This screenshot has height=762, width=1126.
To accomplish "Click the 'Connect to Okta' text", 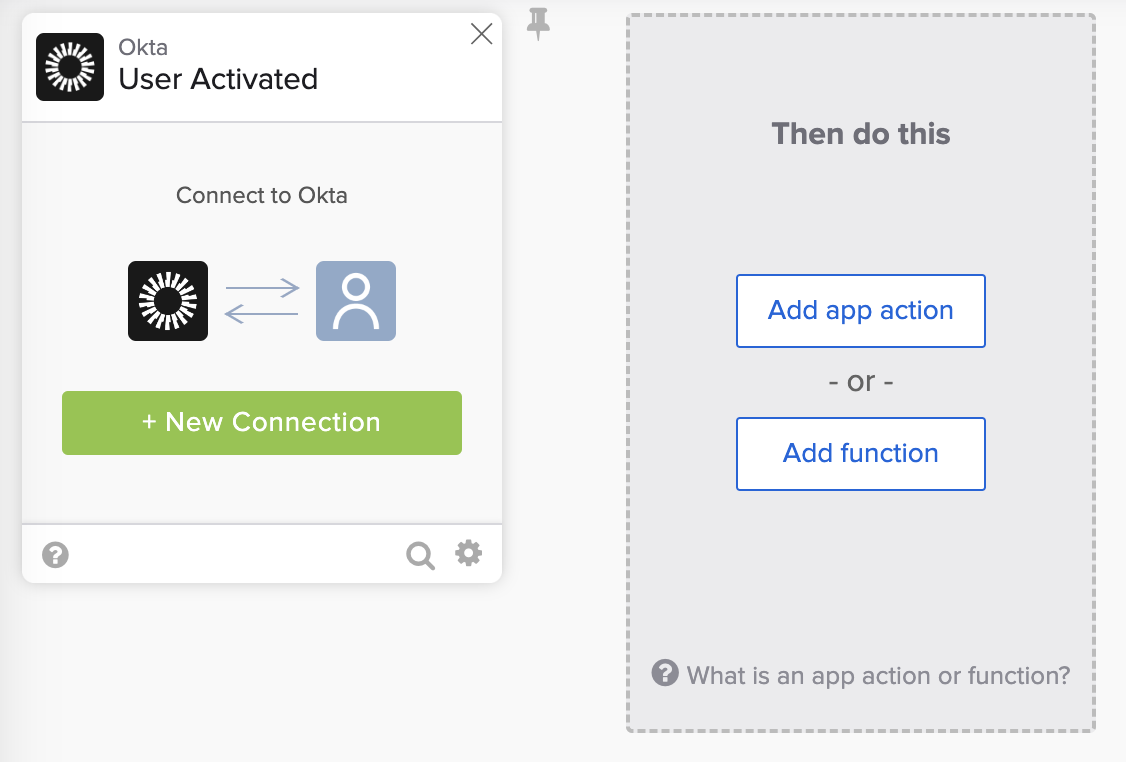I will coord(262,195).
